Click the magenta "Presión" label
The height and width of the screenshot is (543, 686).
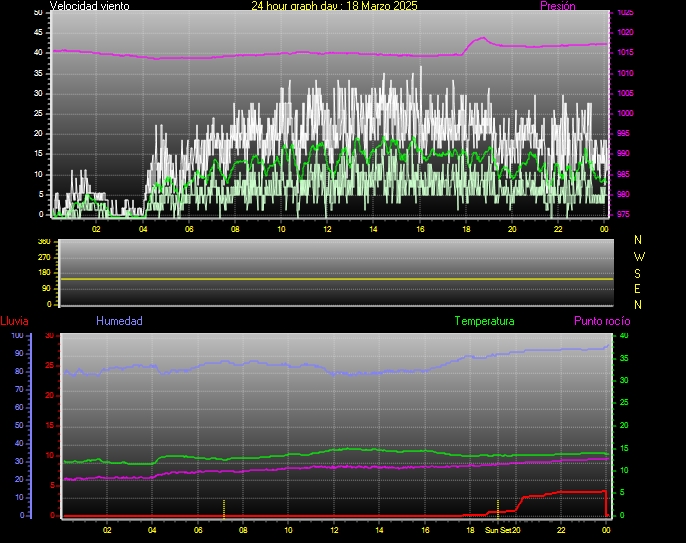tap(557, 6)
